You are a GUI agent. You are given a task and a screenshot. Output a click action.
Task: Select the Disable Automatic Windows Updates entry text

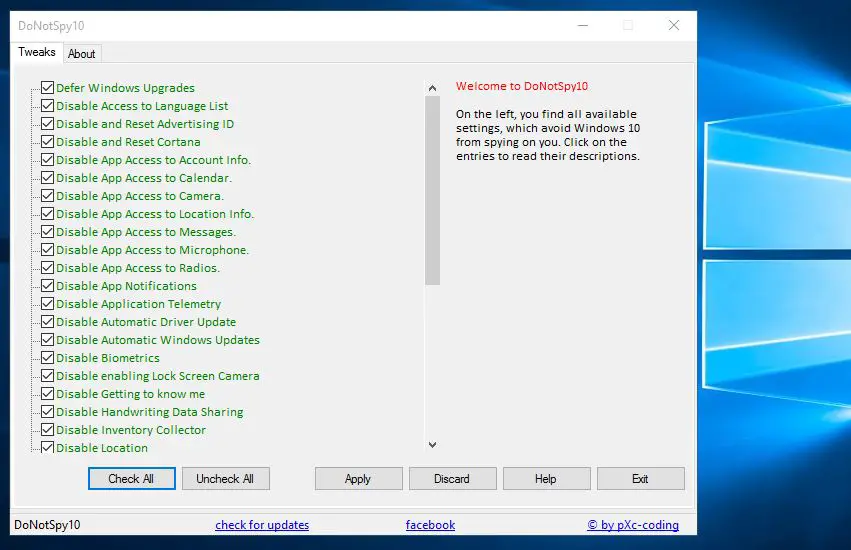158,340
